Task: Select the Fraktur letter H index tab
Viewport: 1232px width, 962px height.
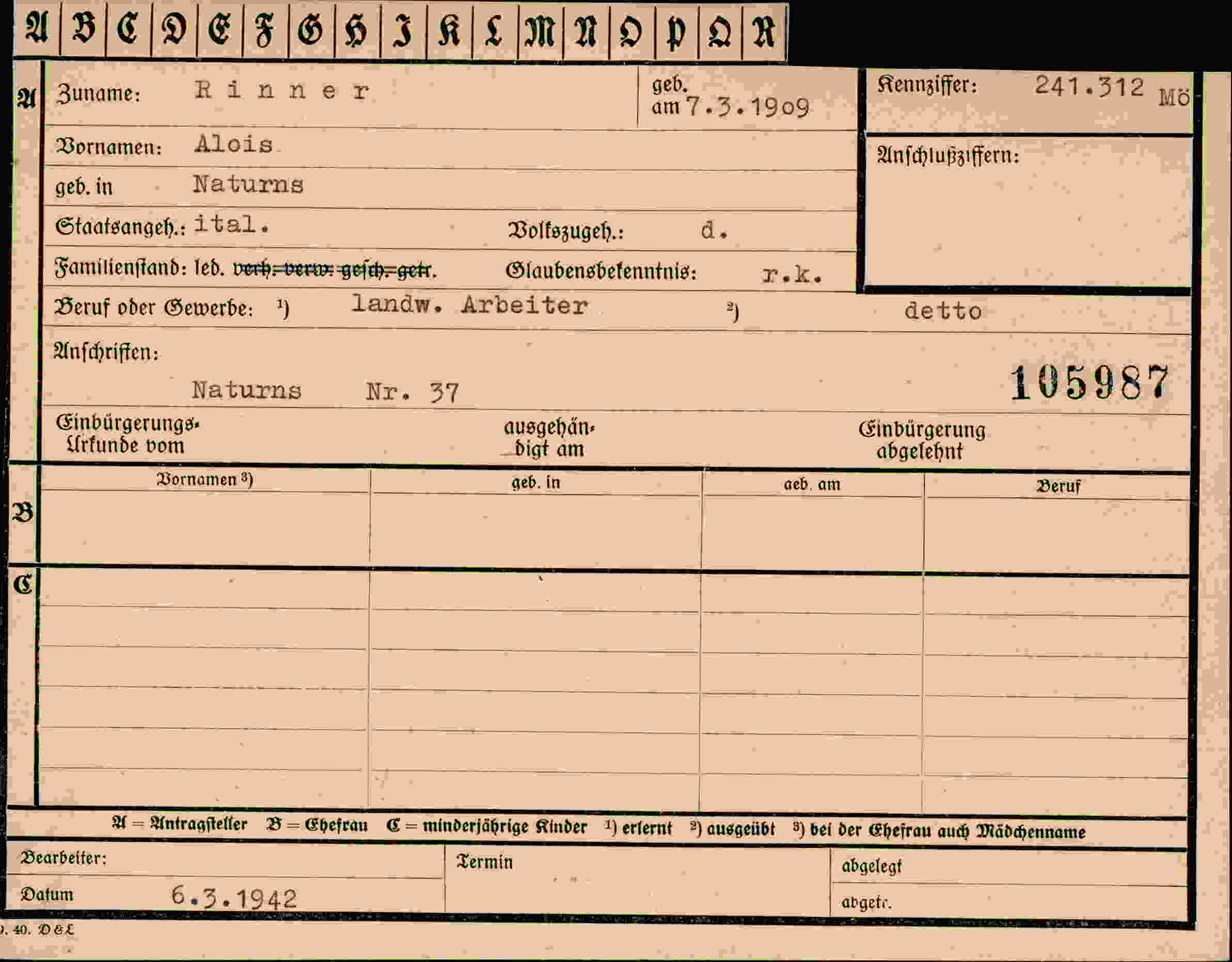Action: [x=358, y=31]
